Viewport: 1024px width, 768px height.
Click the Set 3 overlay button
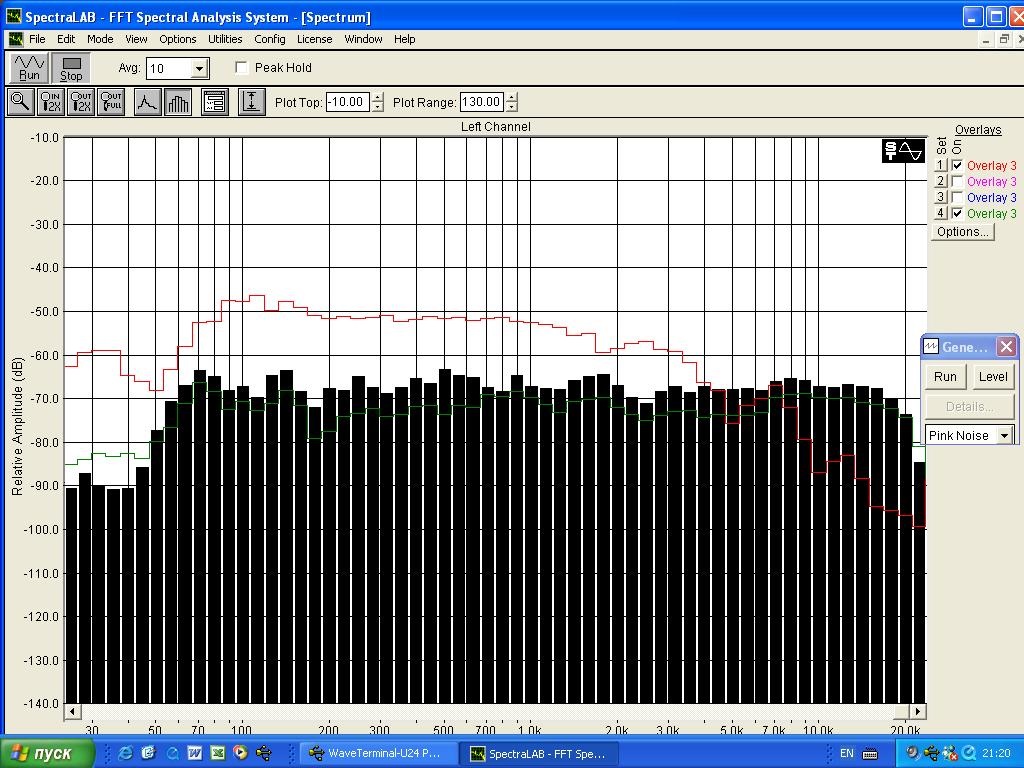tap(940, 197)
